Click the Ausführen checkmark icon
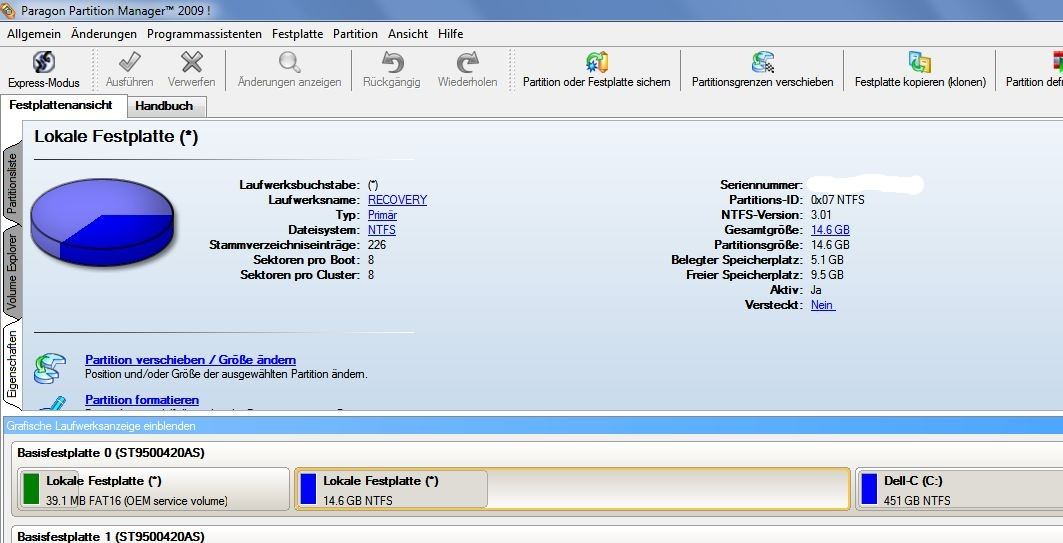 point(129,62)
